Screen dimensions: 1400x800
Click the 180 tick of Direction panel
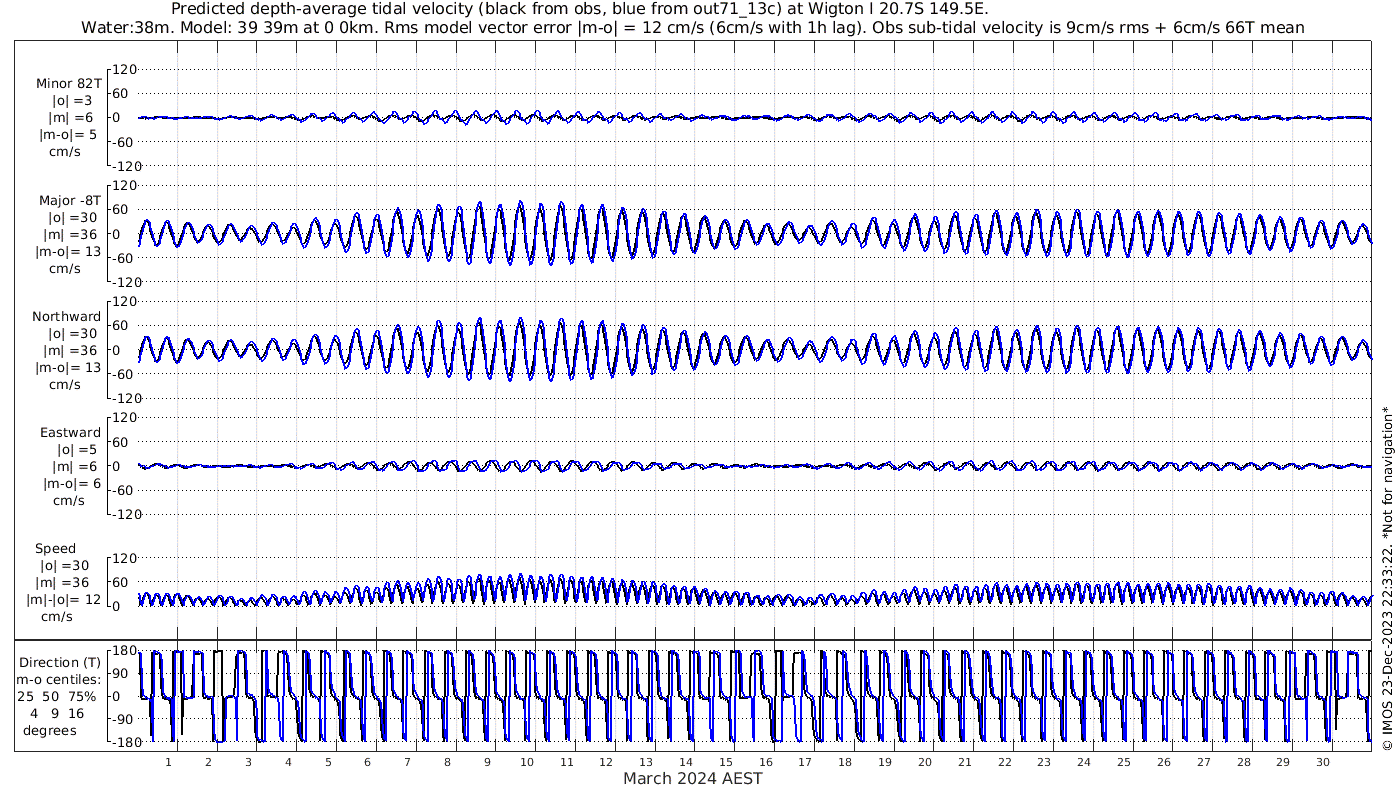124,651
